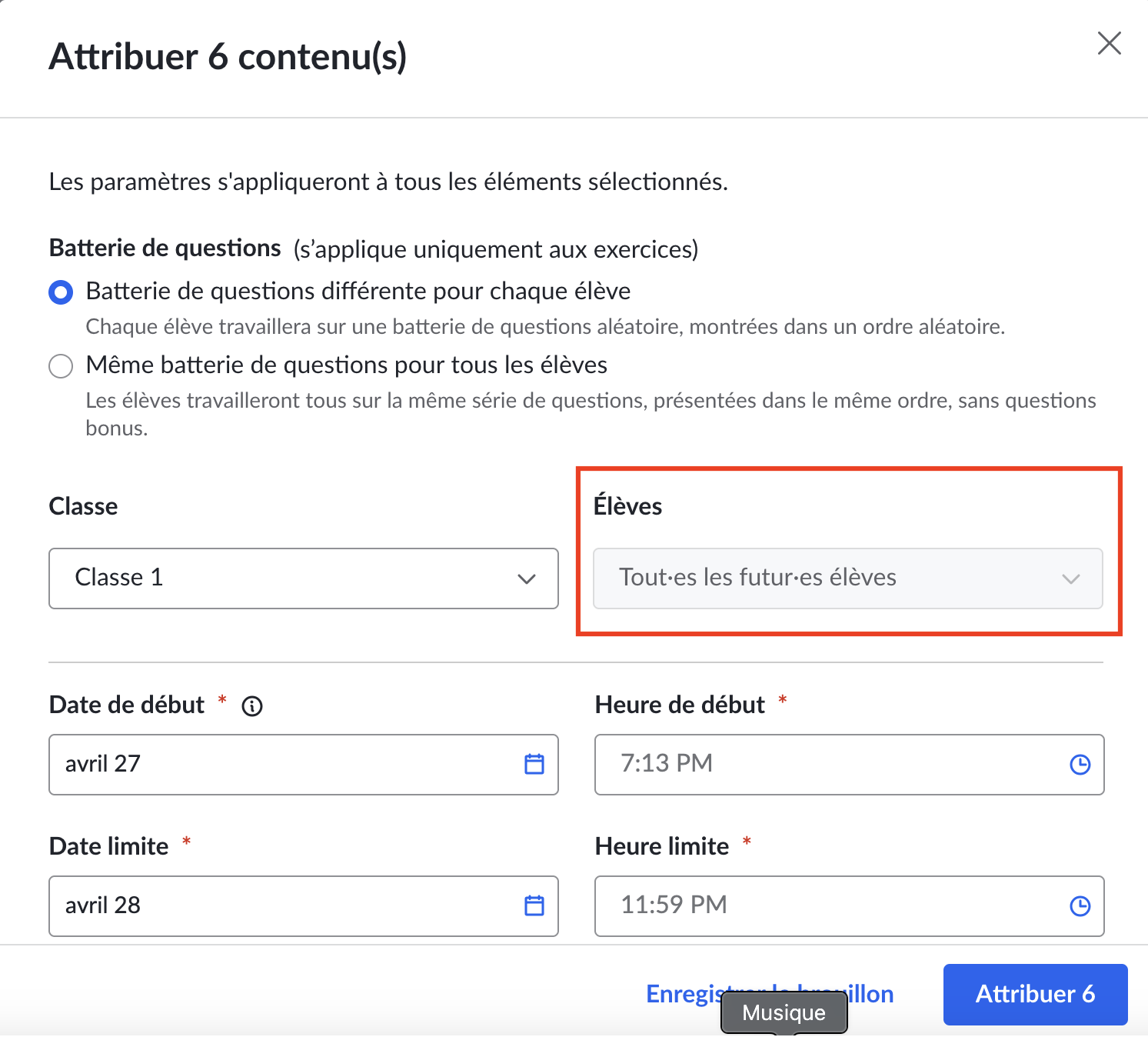
Task: Click the chevron arrow of the Élèves dropdown
Action: click(1071, 579)
